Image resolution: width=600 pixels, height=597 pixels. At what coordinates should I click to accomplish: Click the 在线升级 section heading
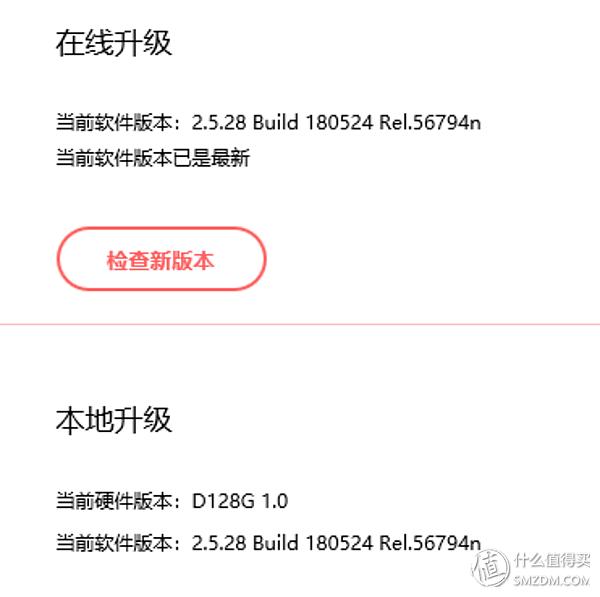coord(113,43)
